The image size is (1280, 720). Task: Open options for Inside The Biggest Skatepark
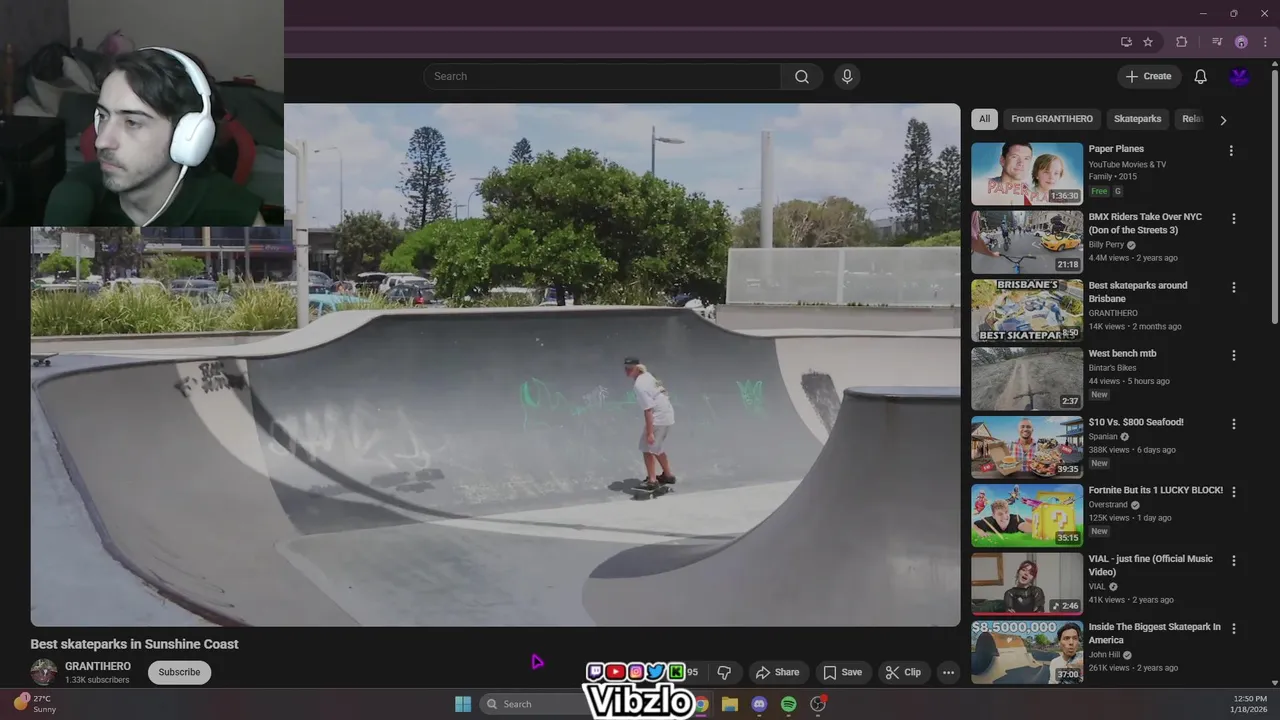pos(1233,628)
